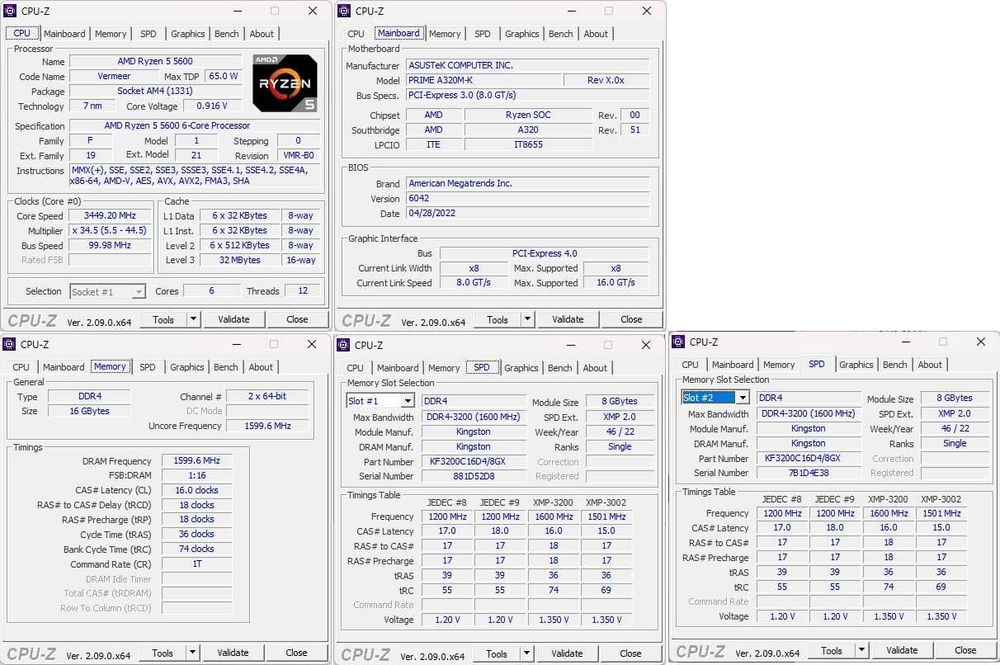This screenshot has width=1000, height=665.
Task: Click Close button in Memory window
Action: (x=296, y=653)
